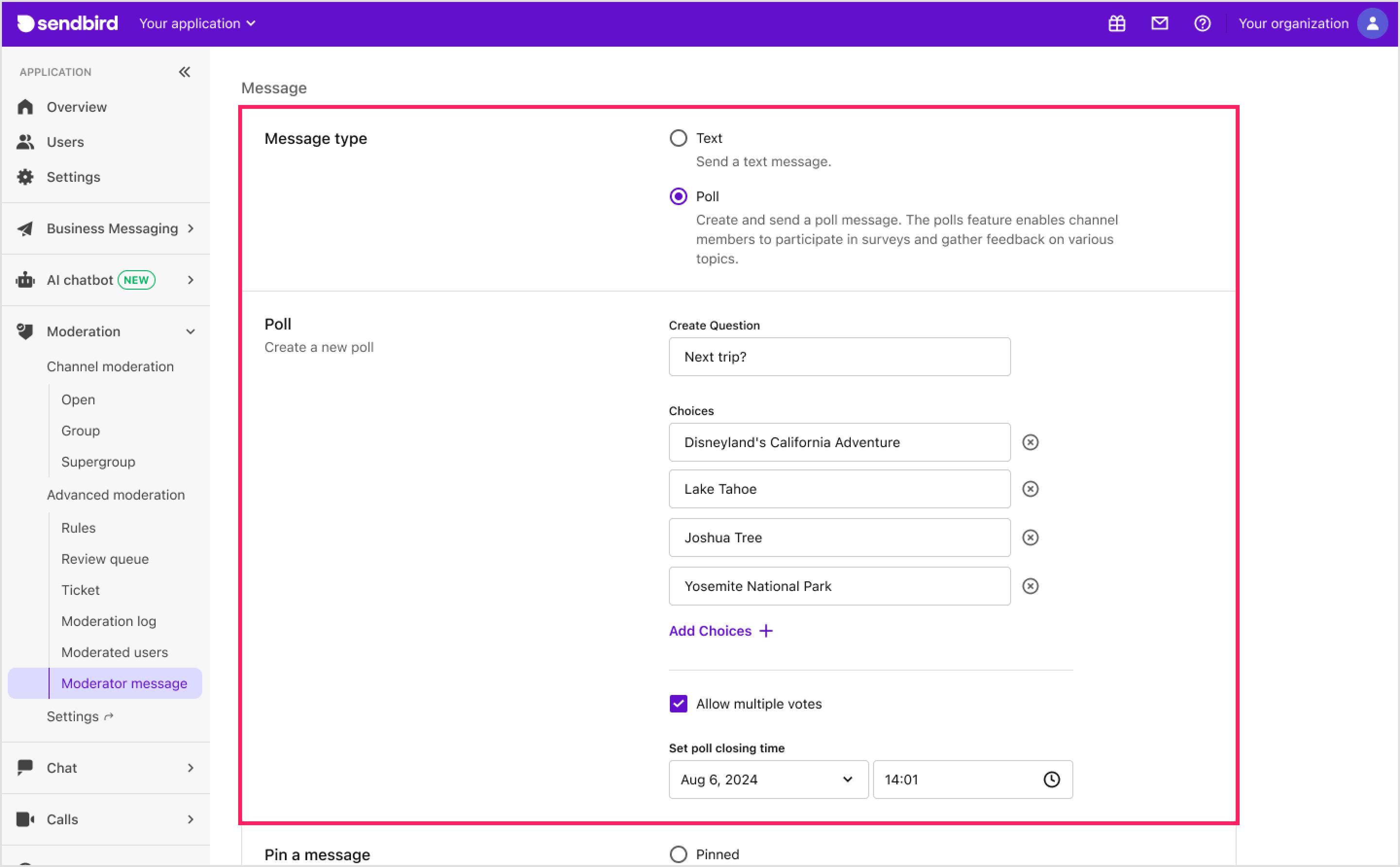Screen dimensions: 1400x867
Task: Open the Moderation log page
Action: click(x=108, y=621)
